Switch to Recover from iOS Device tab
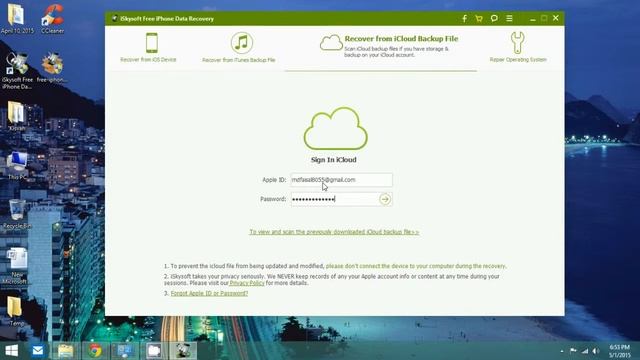640x360 pixels. (148, 47)
